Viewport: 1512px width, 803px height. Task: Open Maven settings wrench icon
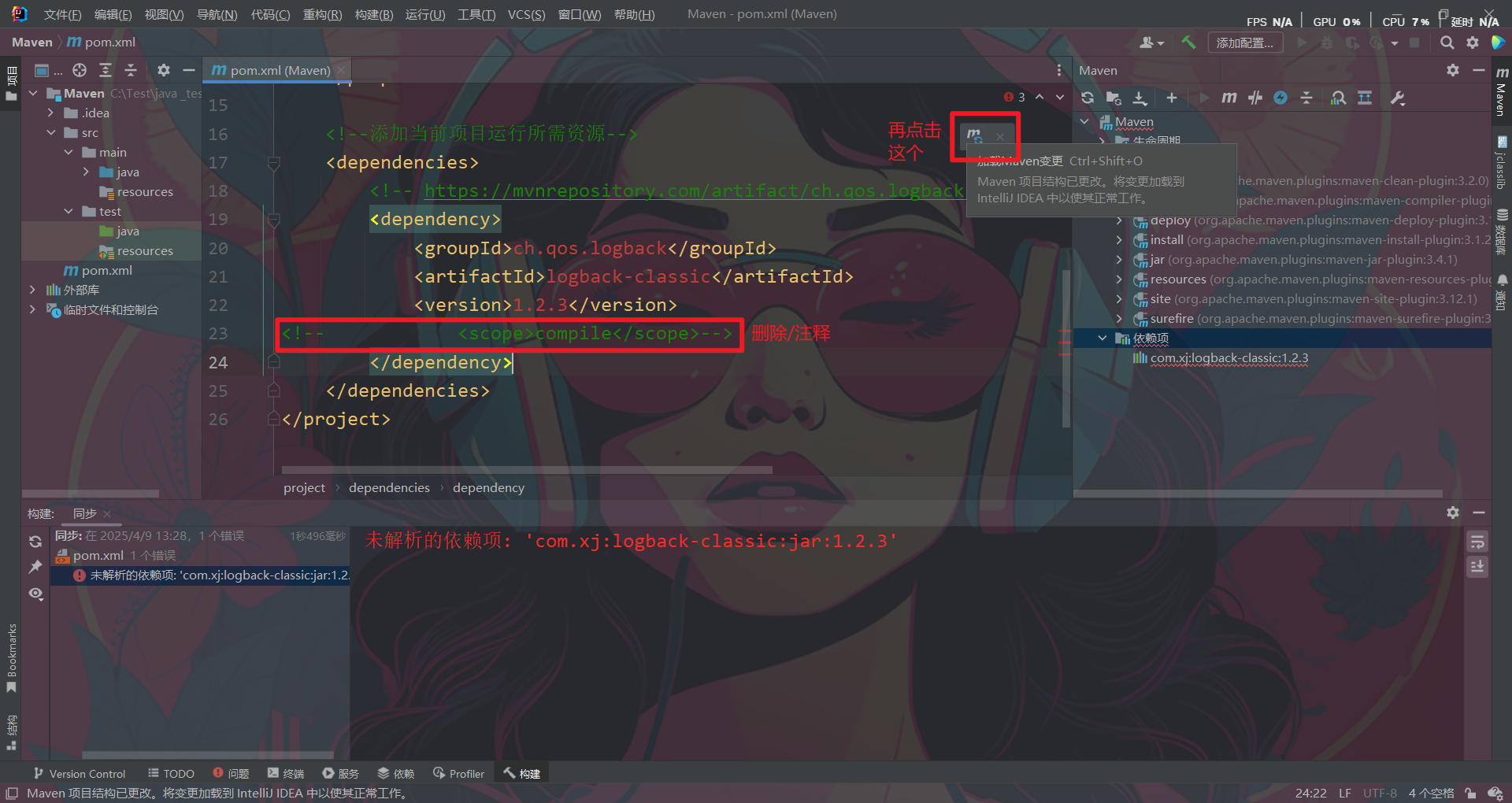pos(1398,98)
